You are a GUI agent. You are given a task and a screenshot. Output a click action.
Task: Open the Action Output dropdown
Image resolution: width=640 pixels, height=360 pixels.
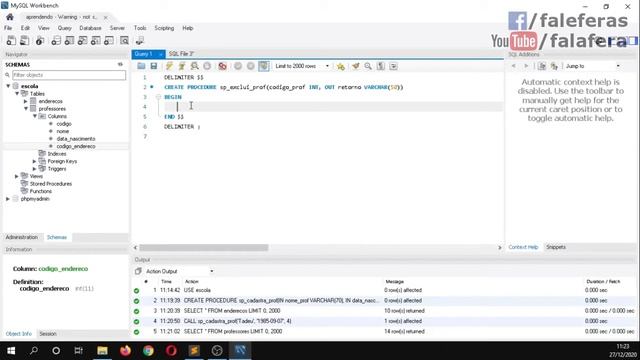point(179,271)
